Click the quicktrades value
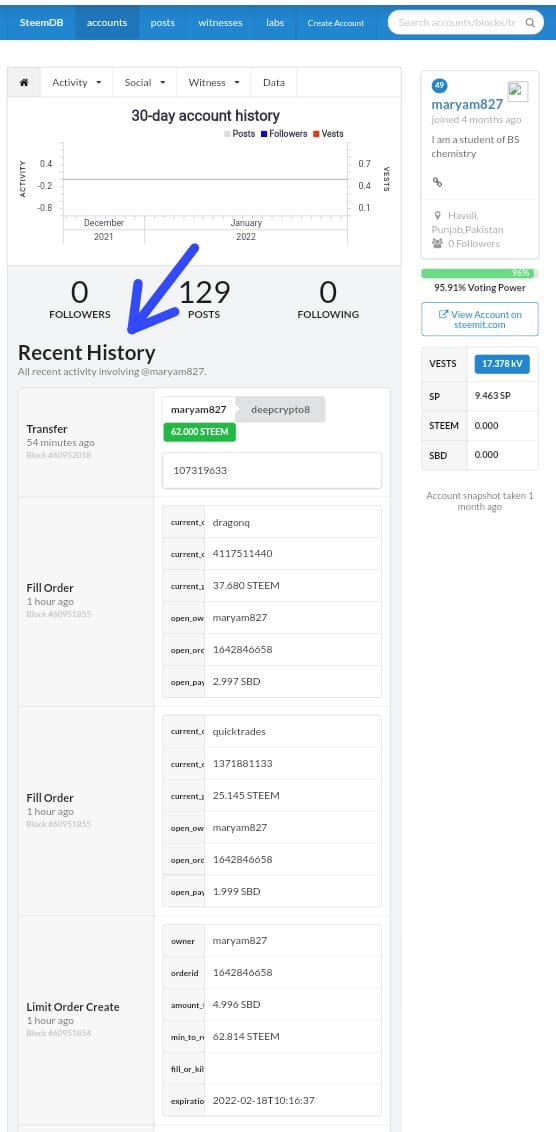 pyautogui.click(x=239, y=731)
